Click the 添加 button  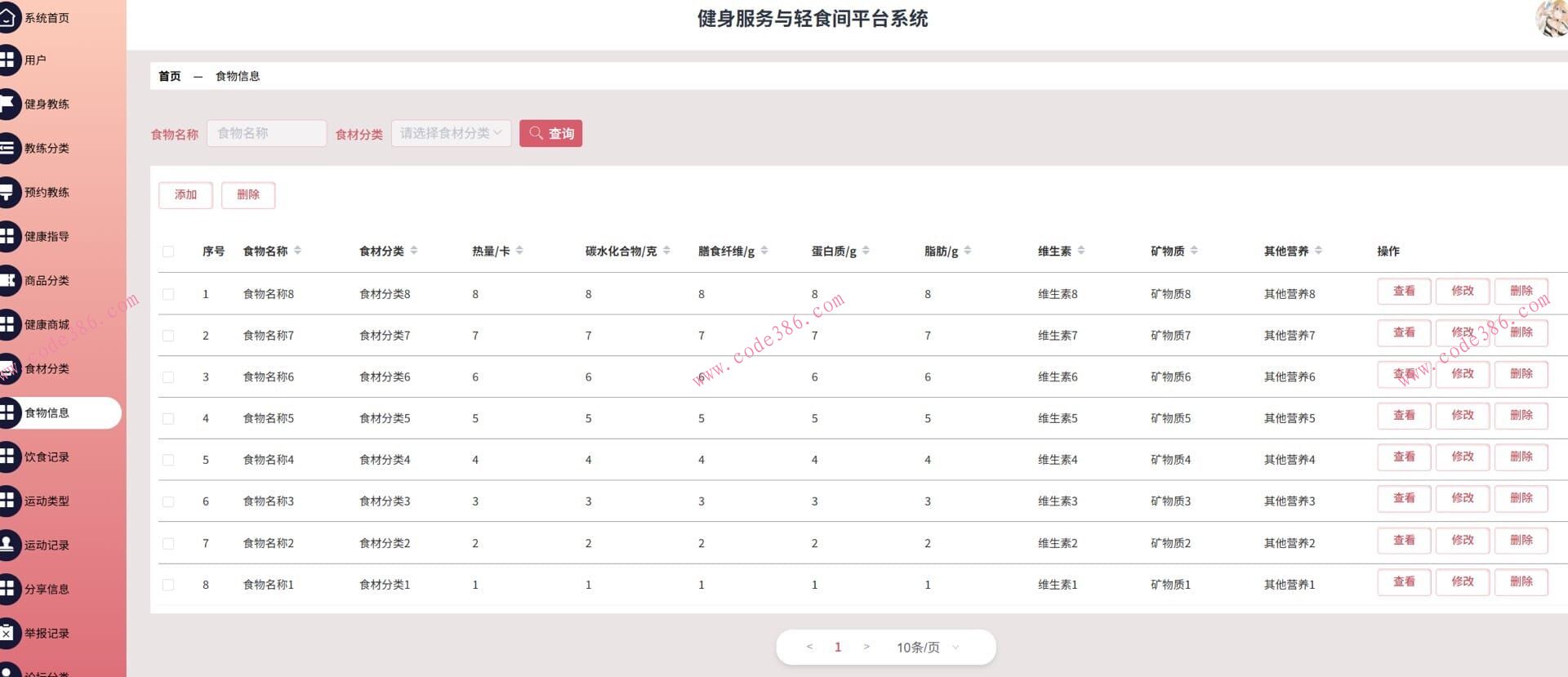[x=185, y=194]
